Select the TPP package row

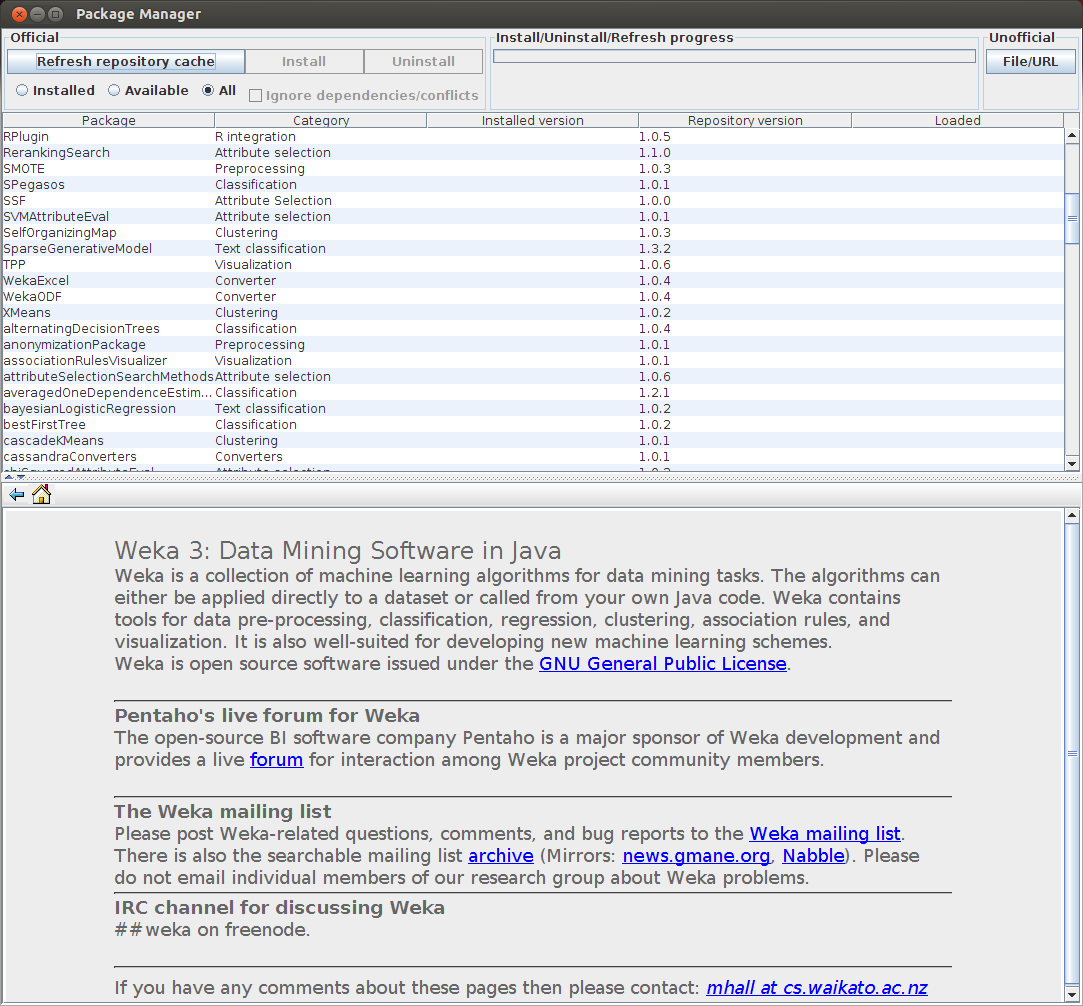pos(533,264)
